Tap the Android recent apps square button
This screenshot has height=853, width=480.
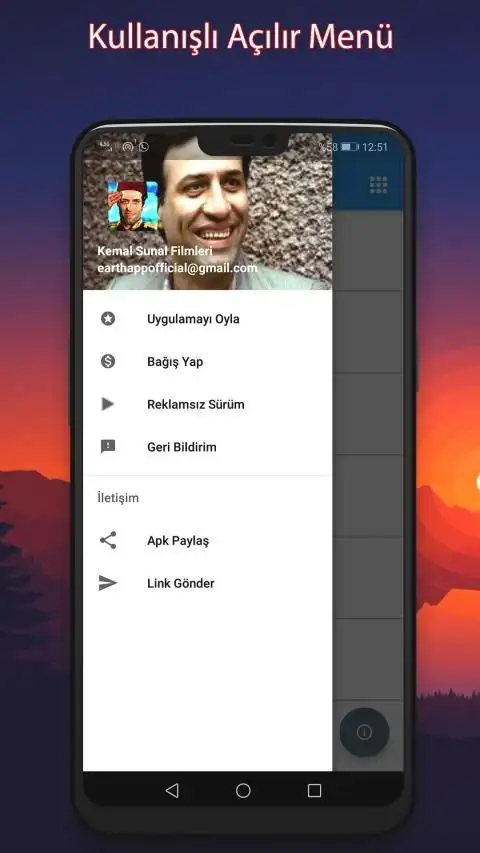click(314, 790)
